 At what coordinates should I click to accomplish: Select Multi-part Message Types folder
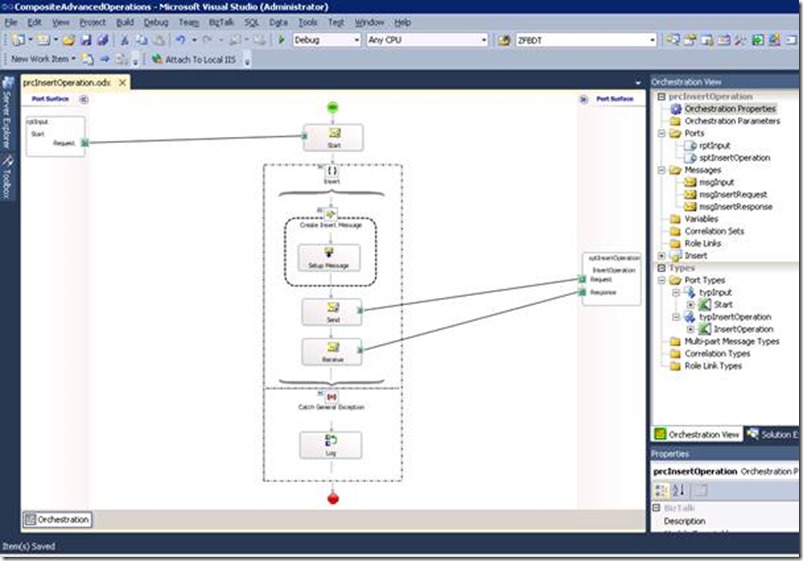coord(732,341)
